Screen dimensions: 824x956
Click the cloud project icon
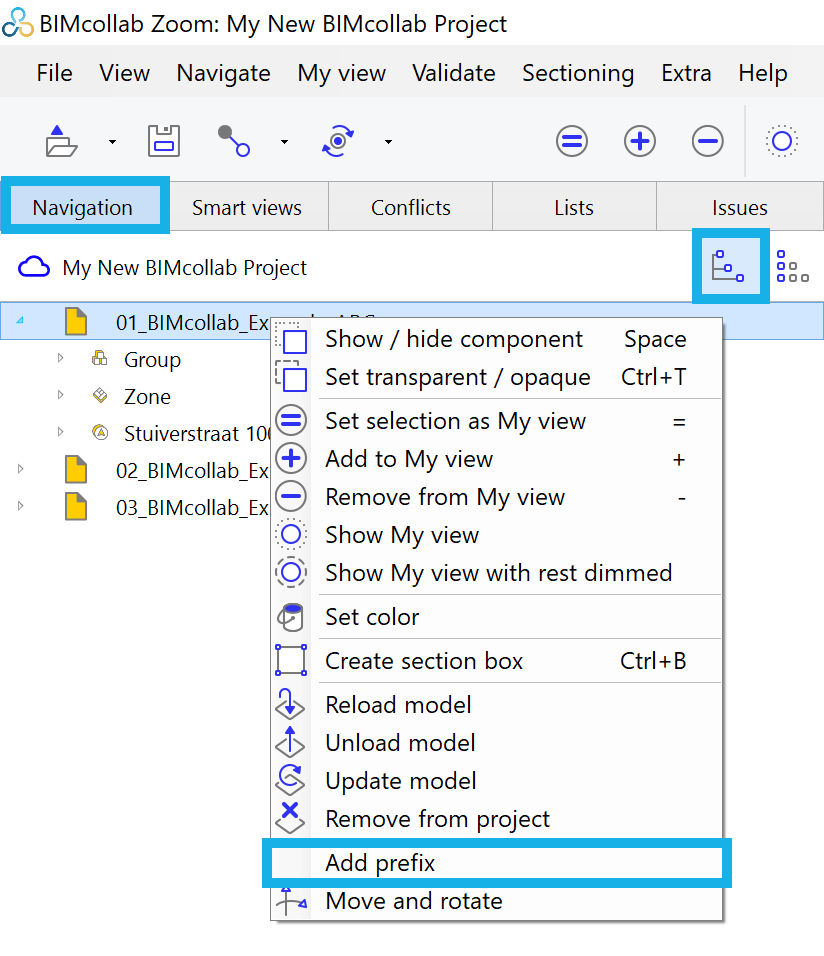34,267
